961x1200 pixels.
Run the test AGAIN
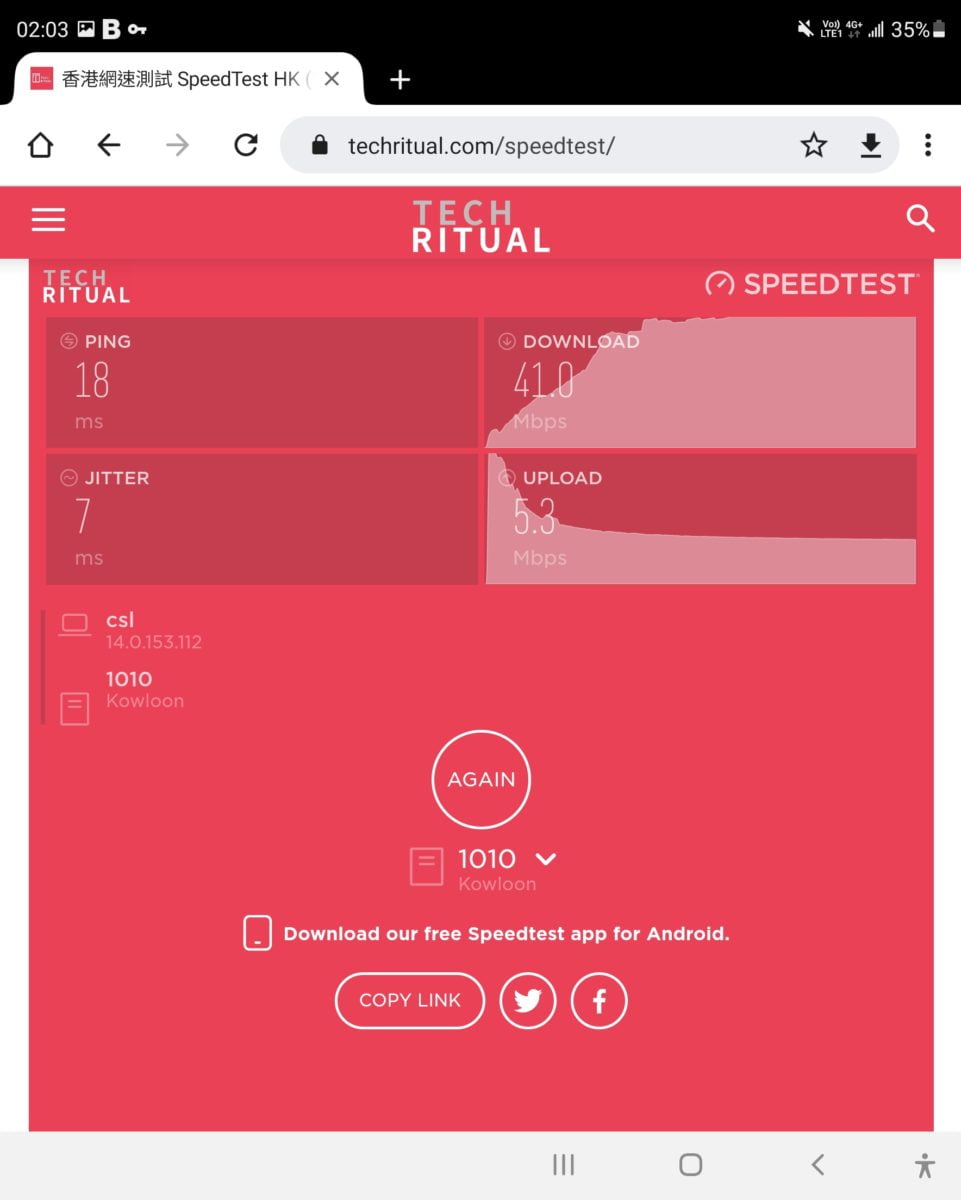pyautogui.click(x=481, y=780)
